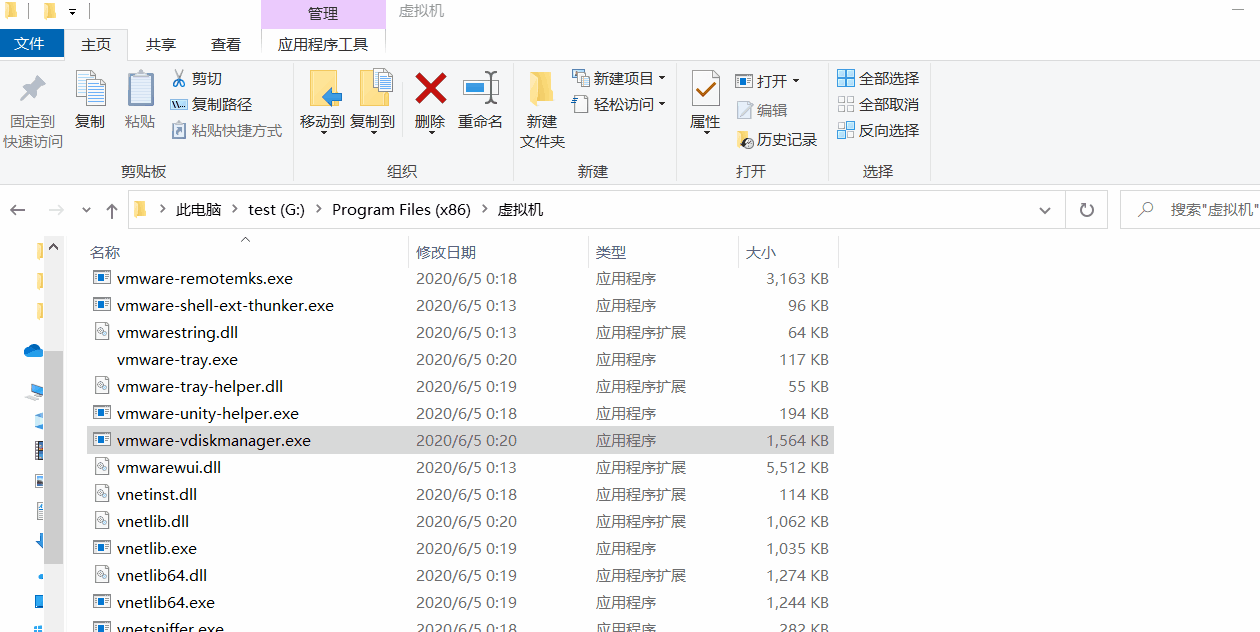The image size is (1260, 632).
Task: Expand the address bar history dropdown
Action: click(x=1045, y=210)
